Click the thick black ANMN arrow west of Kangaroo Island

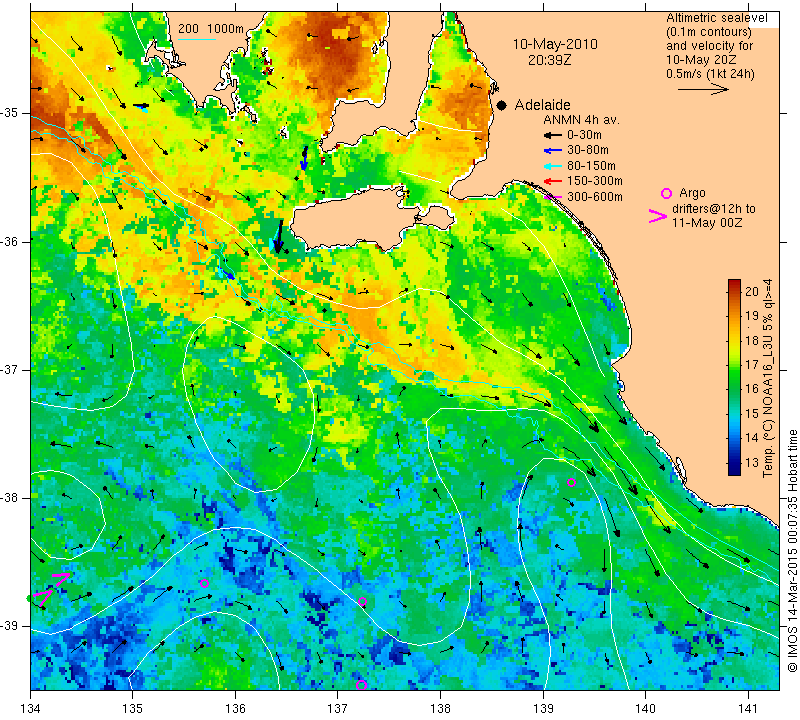click(x=279, y=236)
